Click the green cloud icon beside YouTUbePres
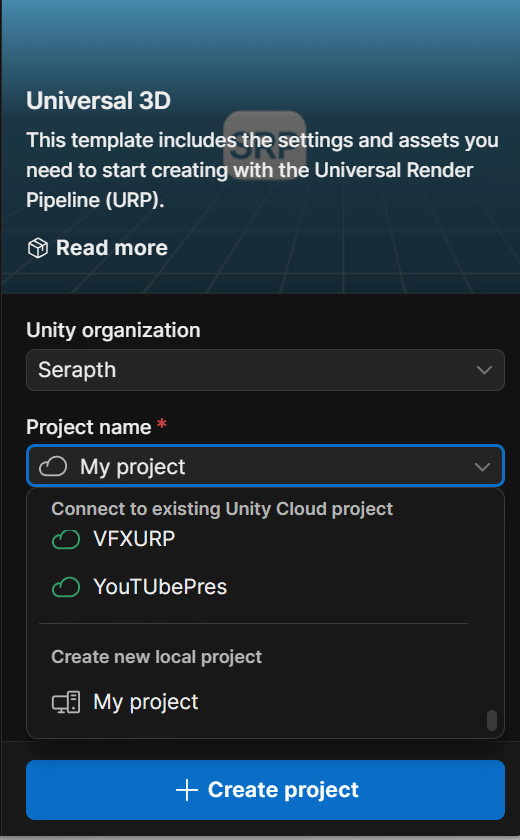The height and width of the screenshot is (840, 520). point(66,587)
